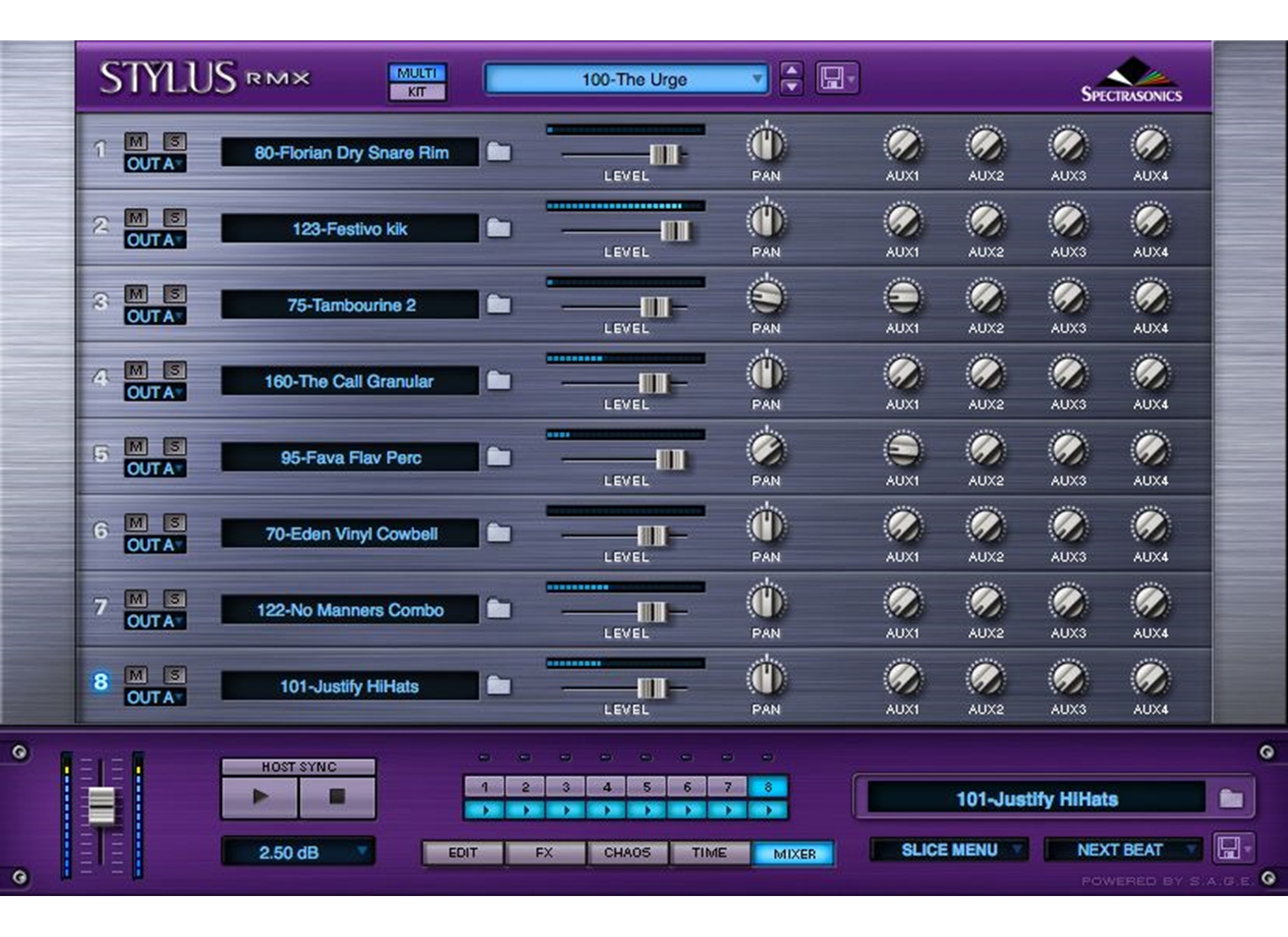Adjust the Level slider on the 70-Eden Vinyl Cowbell channel

point(652,537)
